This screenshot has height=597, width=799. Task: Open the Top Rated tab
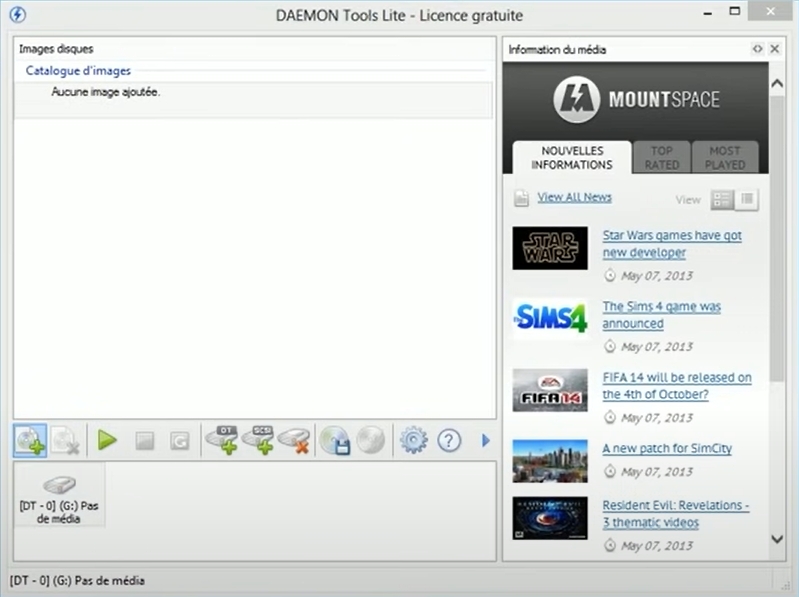(661, 158)
